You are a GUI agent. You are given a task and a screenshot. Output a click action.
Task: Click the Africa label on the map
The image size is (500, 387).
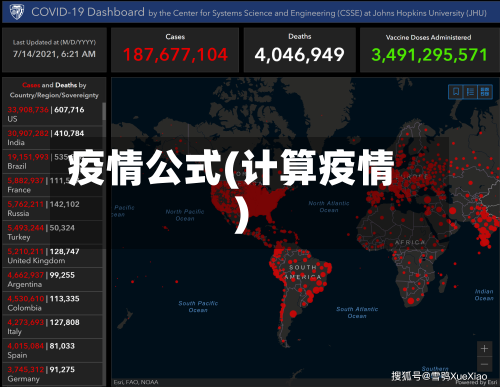tap(410, 242)
